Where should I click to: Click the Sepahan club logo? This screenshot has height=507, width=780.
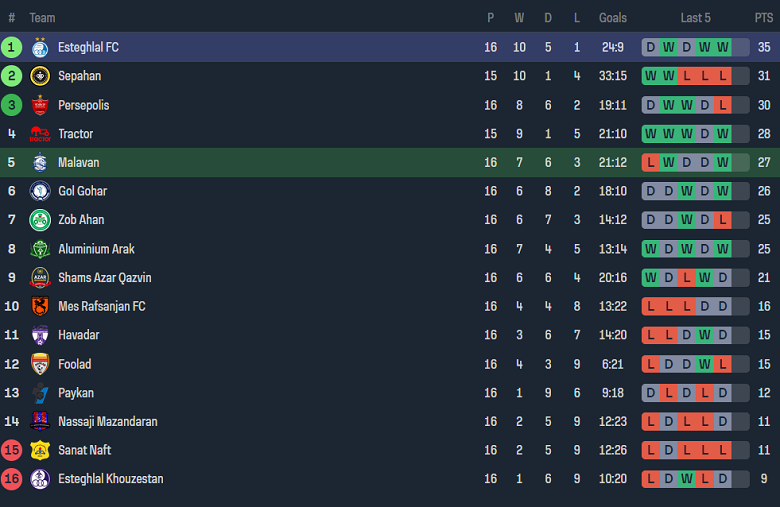pos(40,76)
